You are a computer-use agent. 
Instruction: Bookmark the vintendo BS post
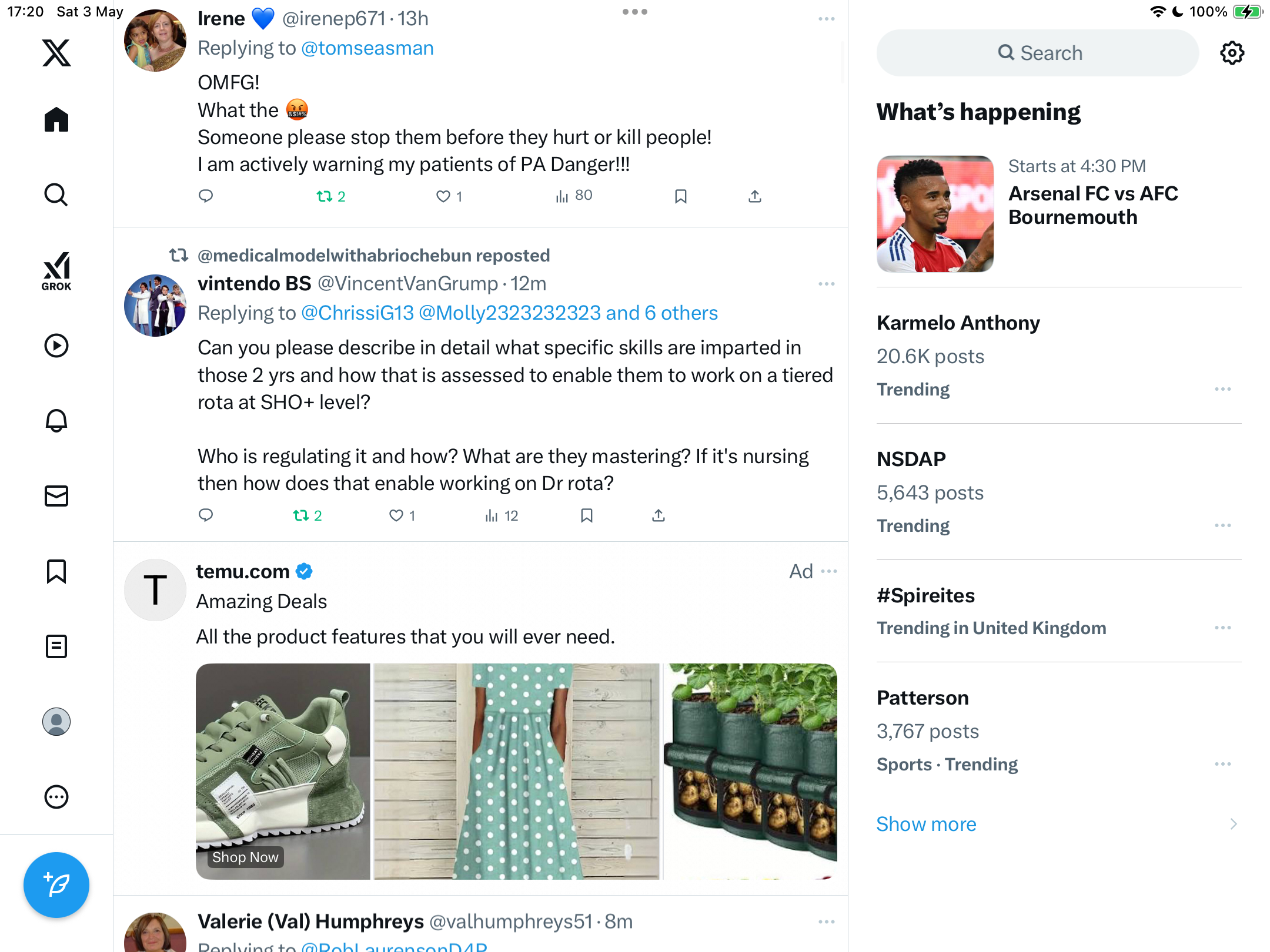click(x=586, y=515)
